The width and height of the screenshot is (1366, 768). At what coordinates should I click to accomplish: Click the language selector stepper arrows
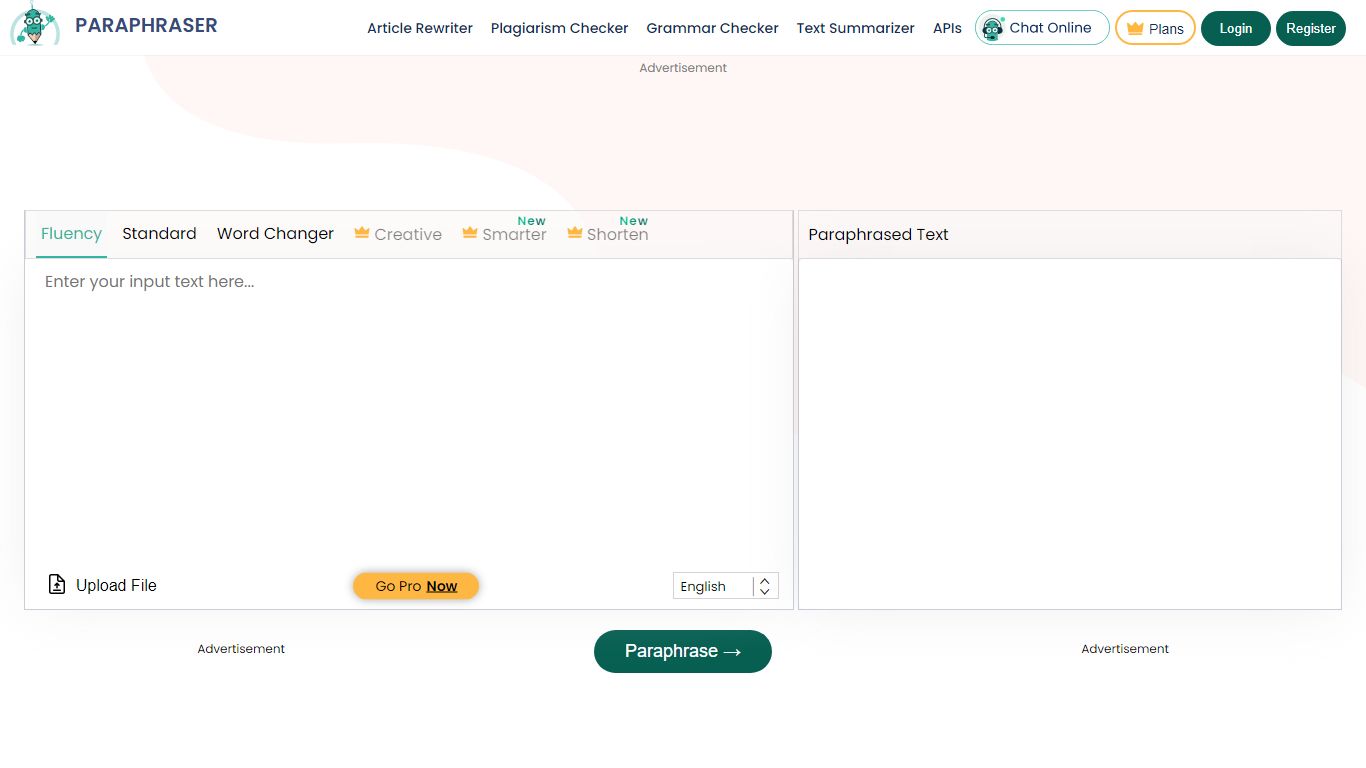tap(764, 586)
